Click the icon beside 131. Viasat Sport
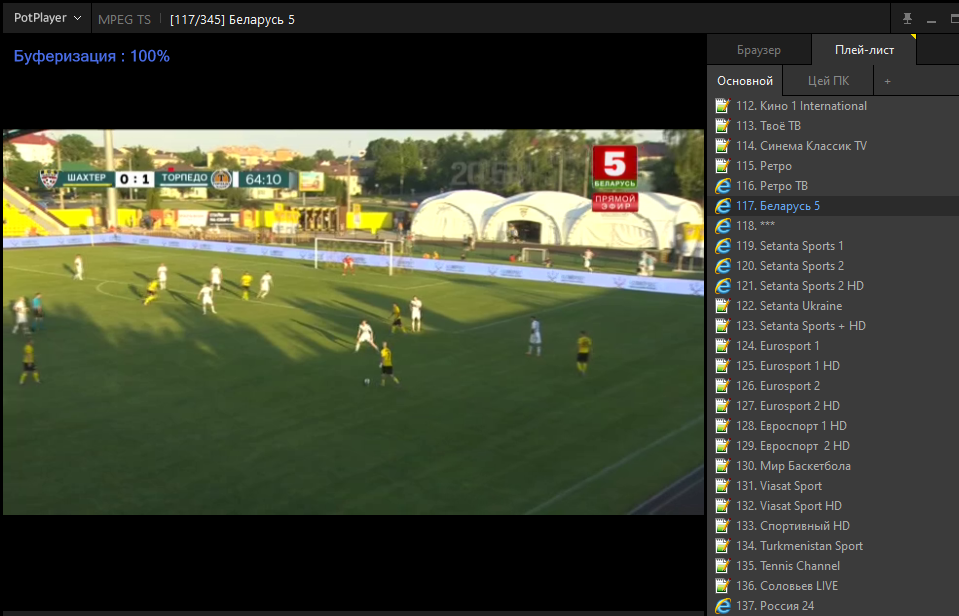Viewport: 959px width, 616px height. [722, 486]
